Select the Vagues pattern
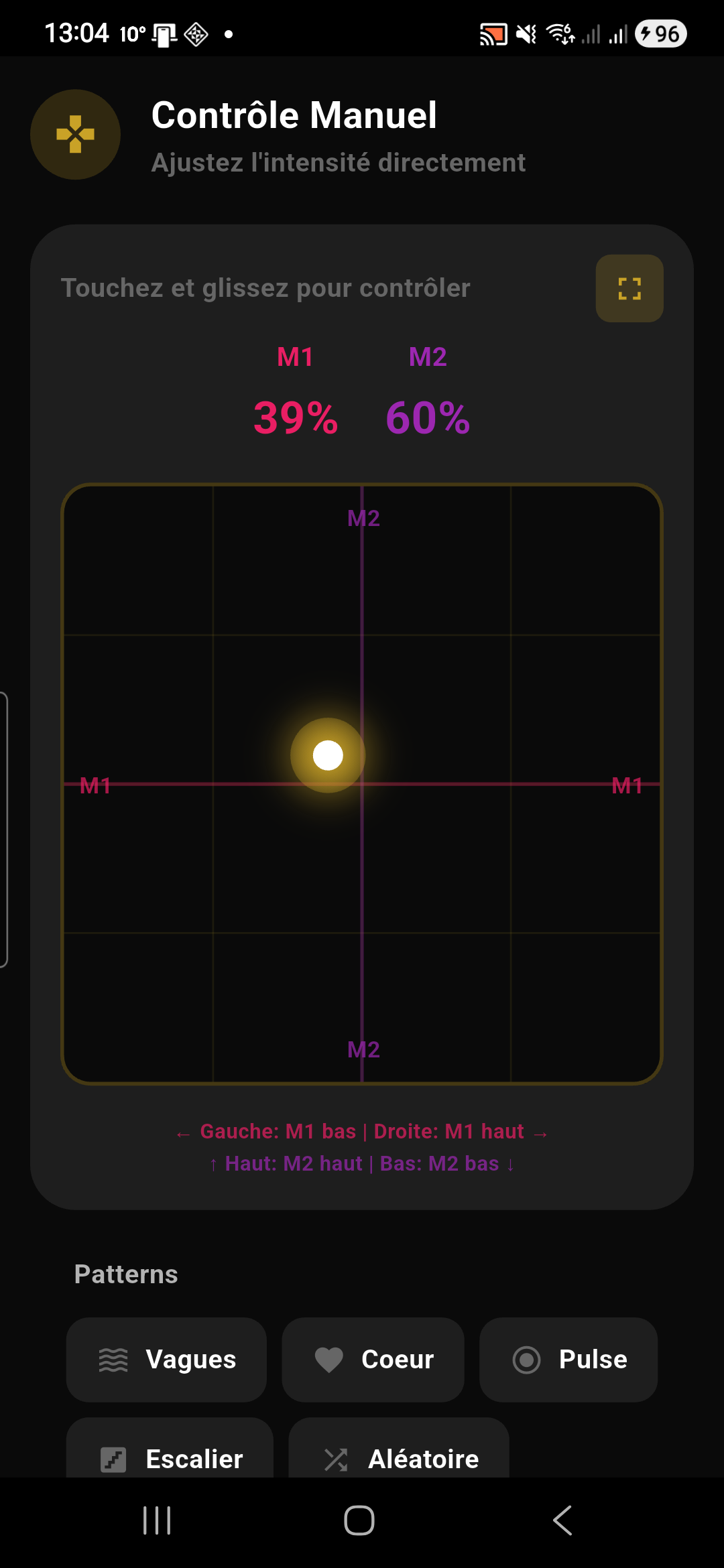This screenshot has width=724, height=1568. tap(166, 1360)
